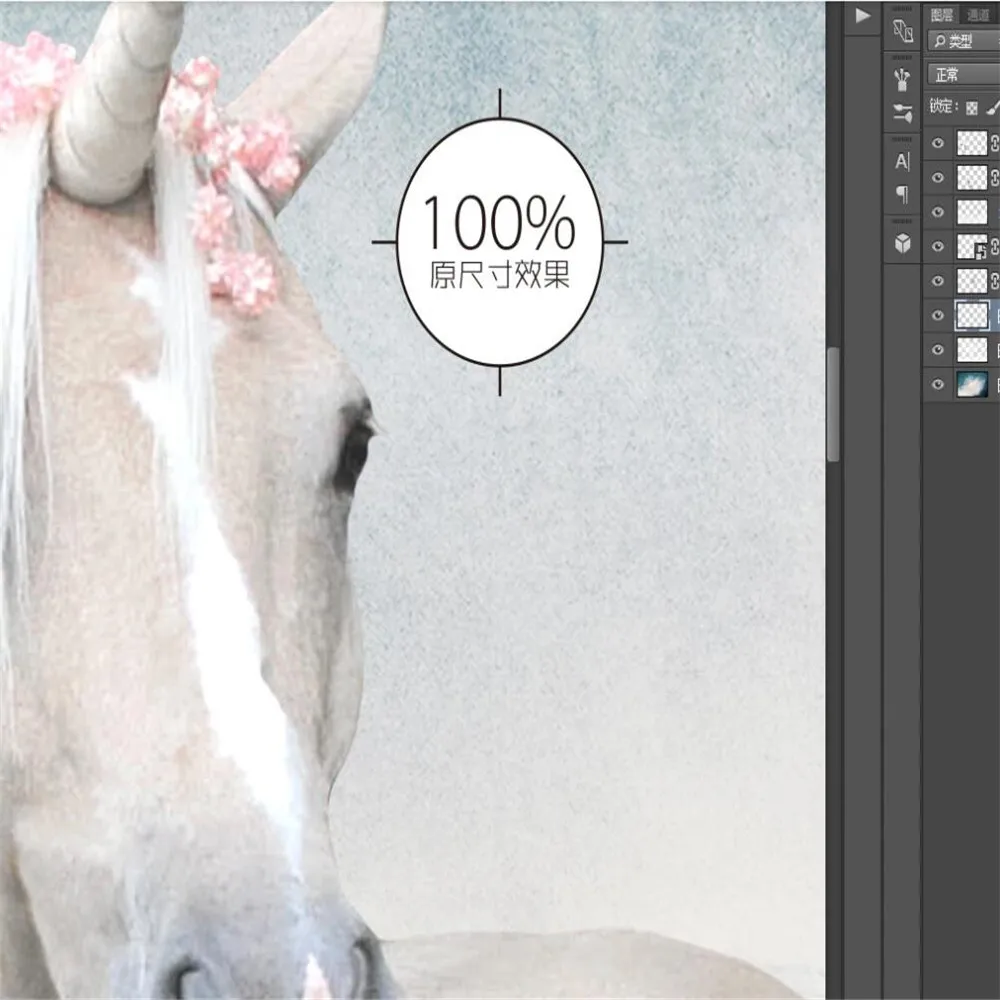Hide the topmost layer via its eye

coord(938,143)
